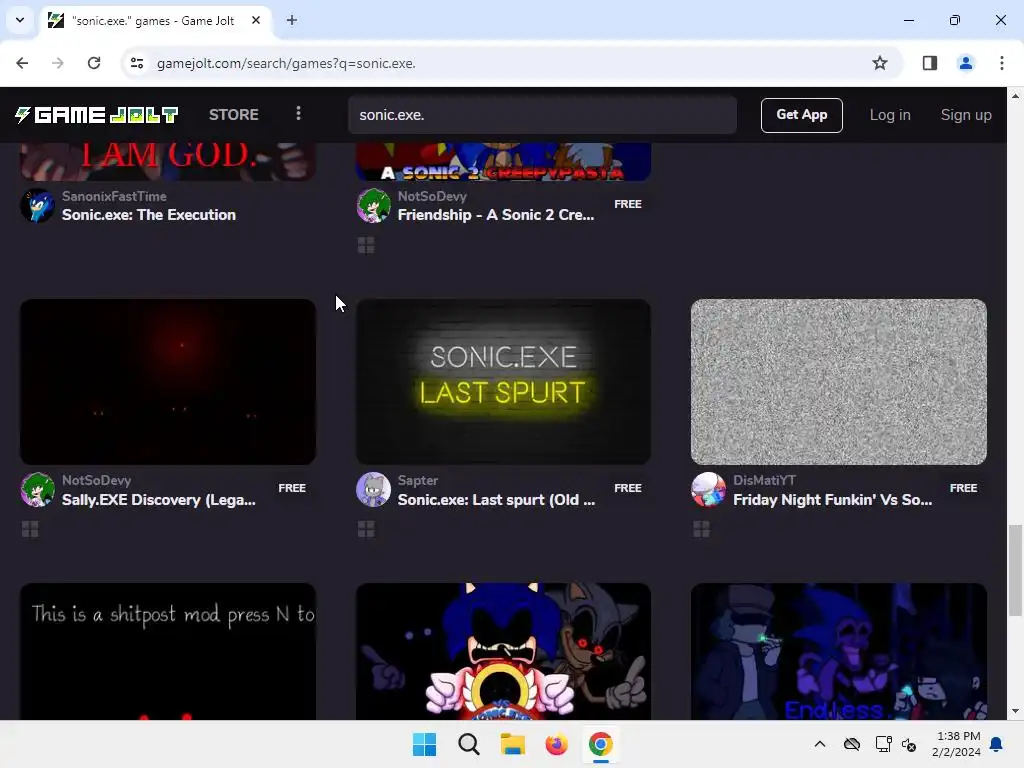
Task: Click the Get App button
Action: pos(802,115)
